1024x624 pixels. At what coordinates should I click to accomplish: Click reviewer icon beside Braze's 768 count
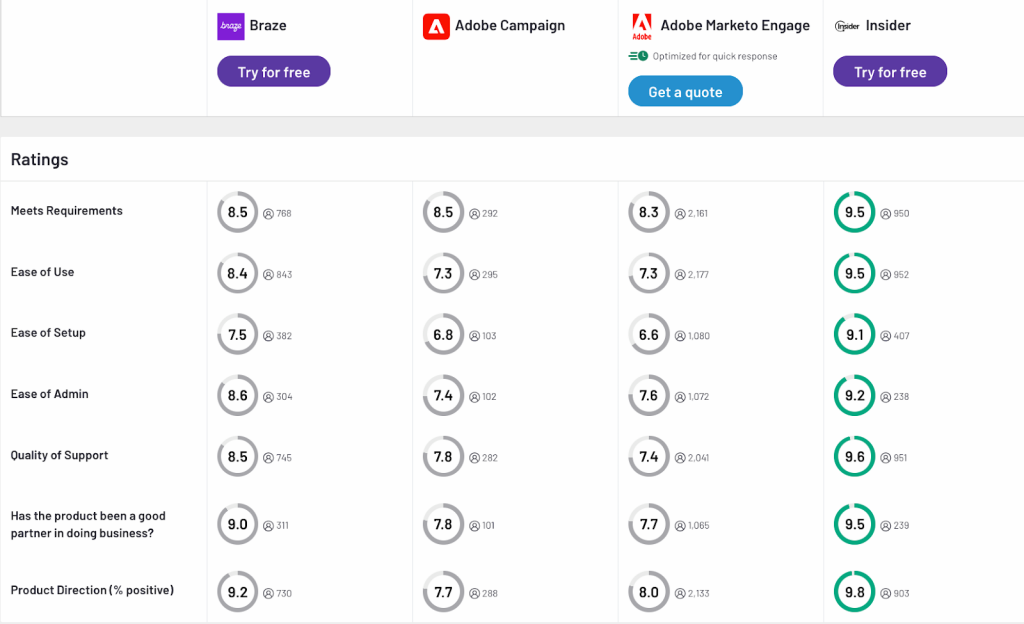click(268, 213)
